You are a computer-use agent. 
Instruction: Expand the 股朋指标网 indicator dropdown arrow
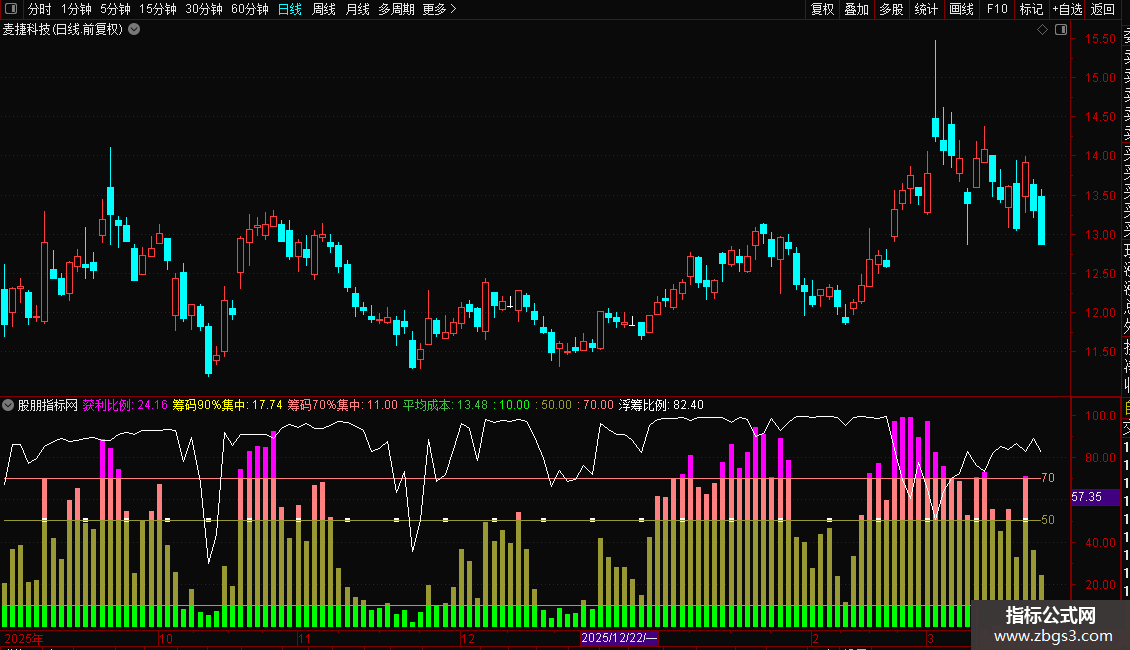(8, 405)
